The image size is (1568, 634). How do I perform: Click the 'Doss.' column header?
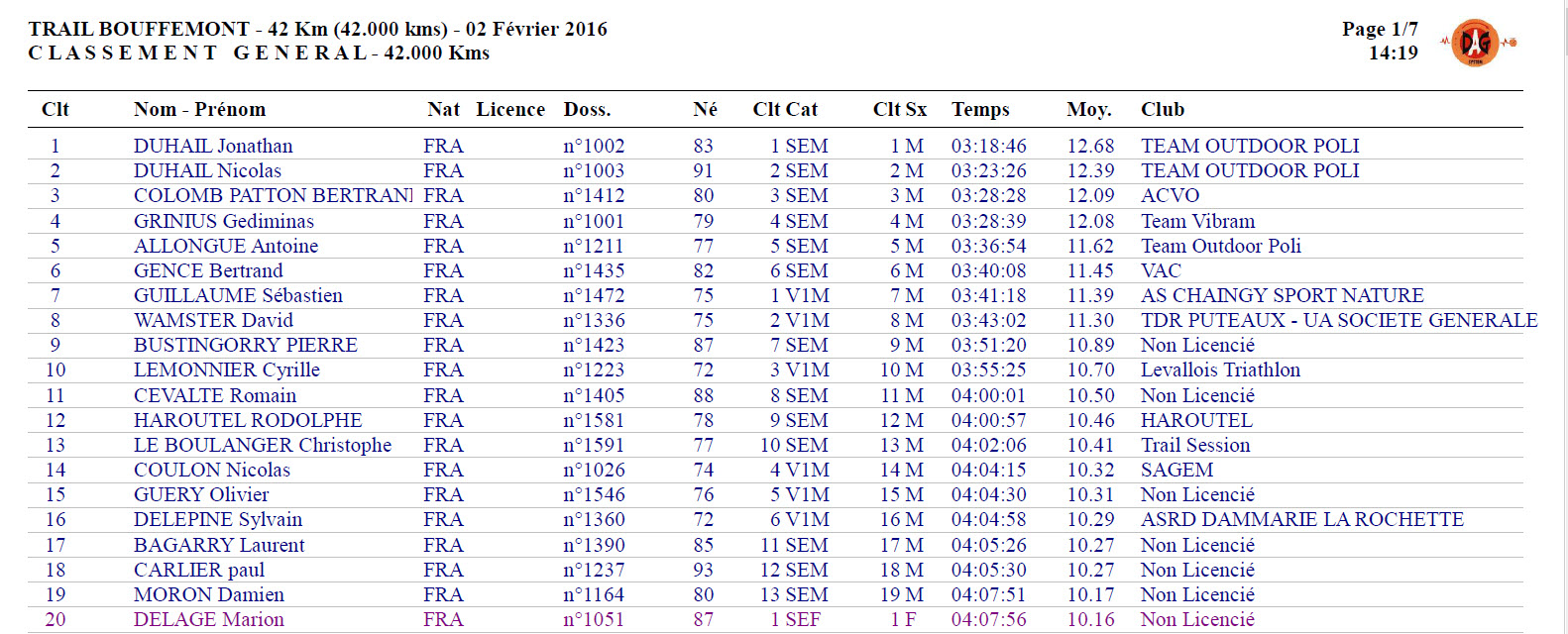587,109
